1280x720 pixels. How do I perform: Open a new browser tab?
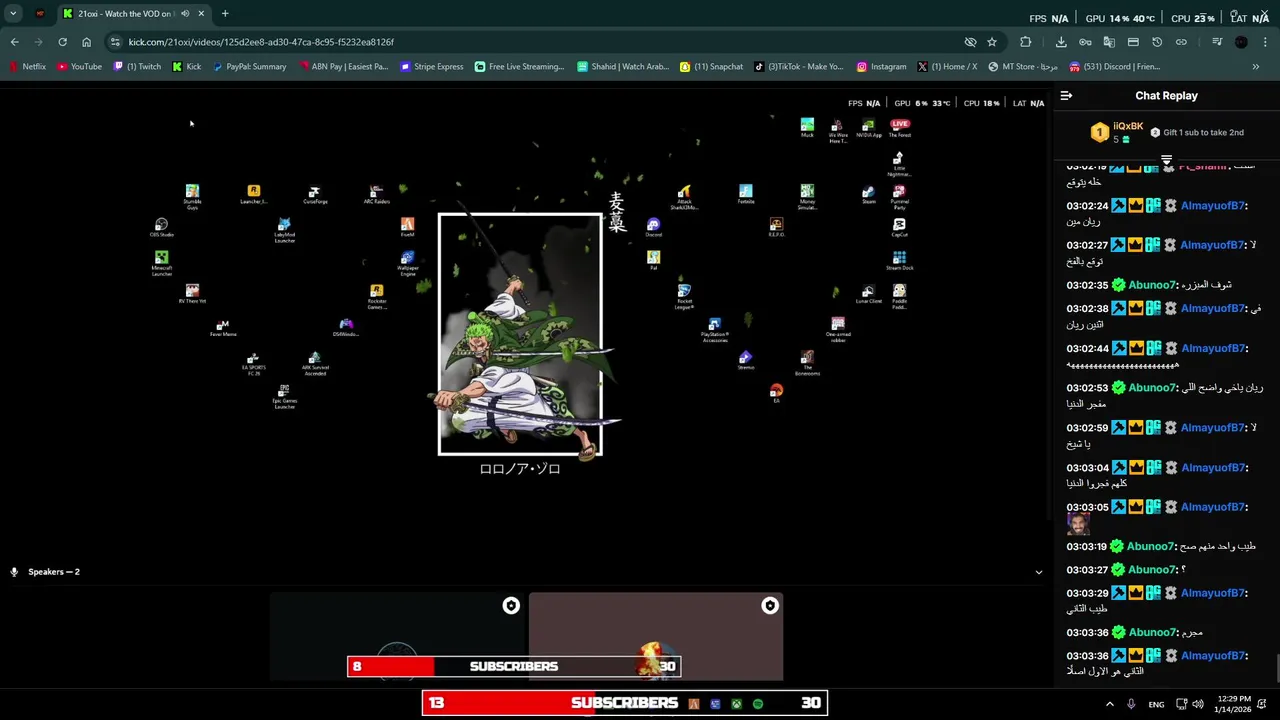coord(225,14)
